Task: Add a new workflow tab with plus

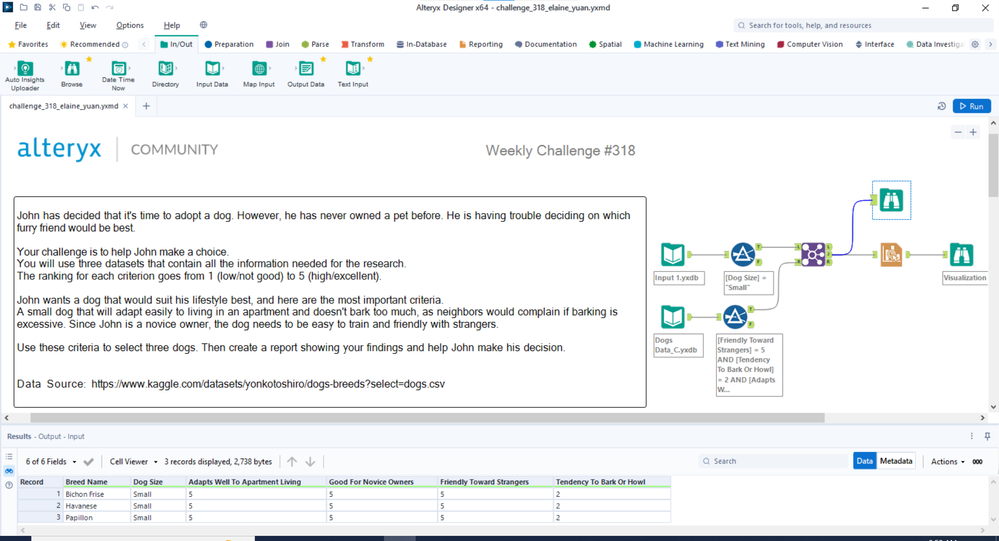Action: pyautogui.click(x=146, y=106)
